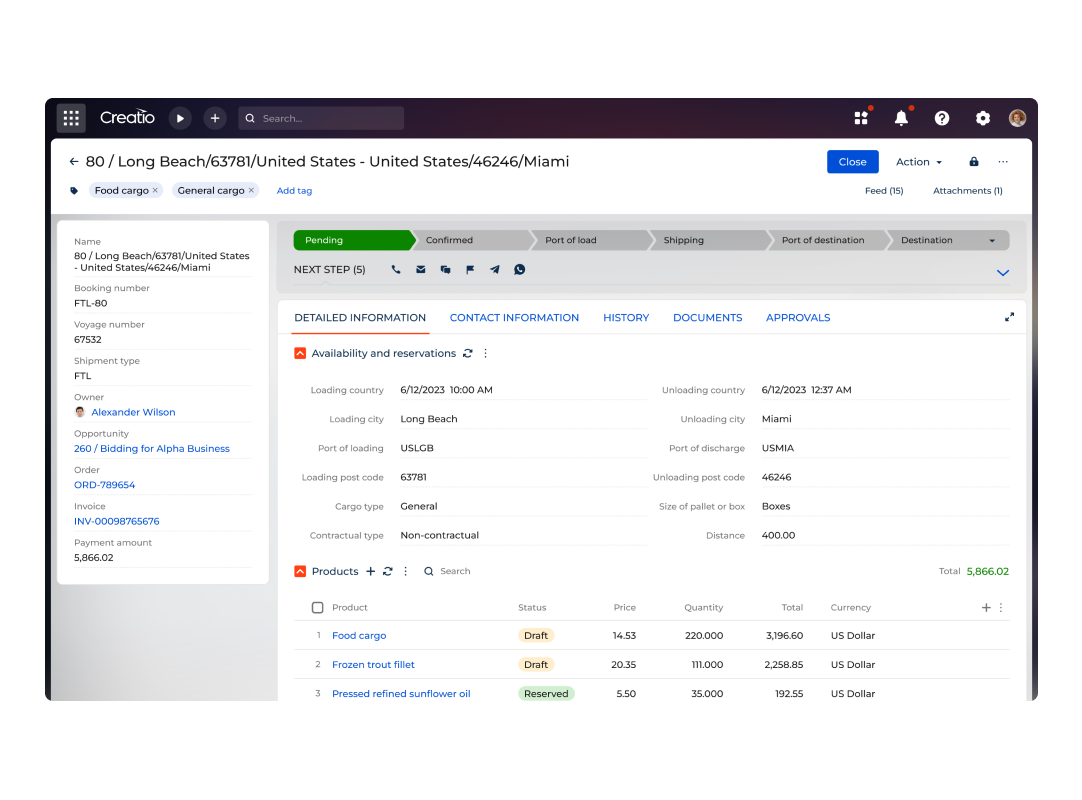Screen dimensions: 1082x800
Task: Click the email envelope icon in Next Step
Action: coord(421,270)
